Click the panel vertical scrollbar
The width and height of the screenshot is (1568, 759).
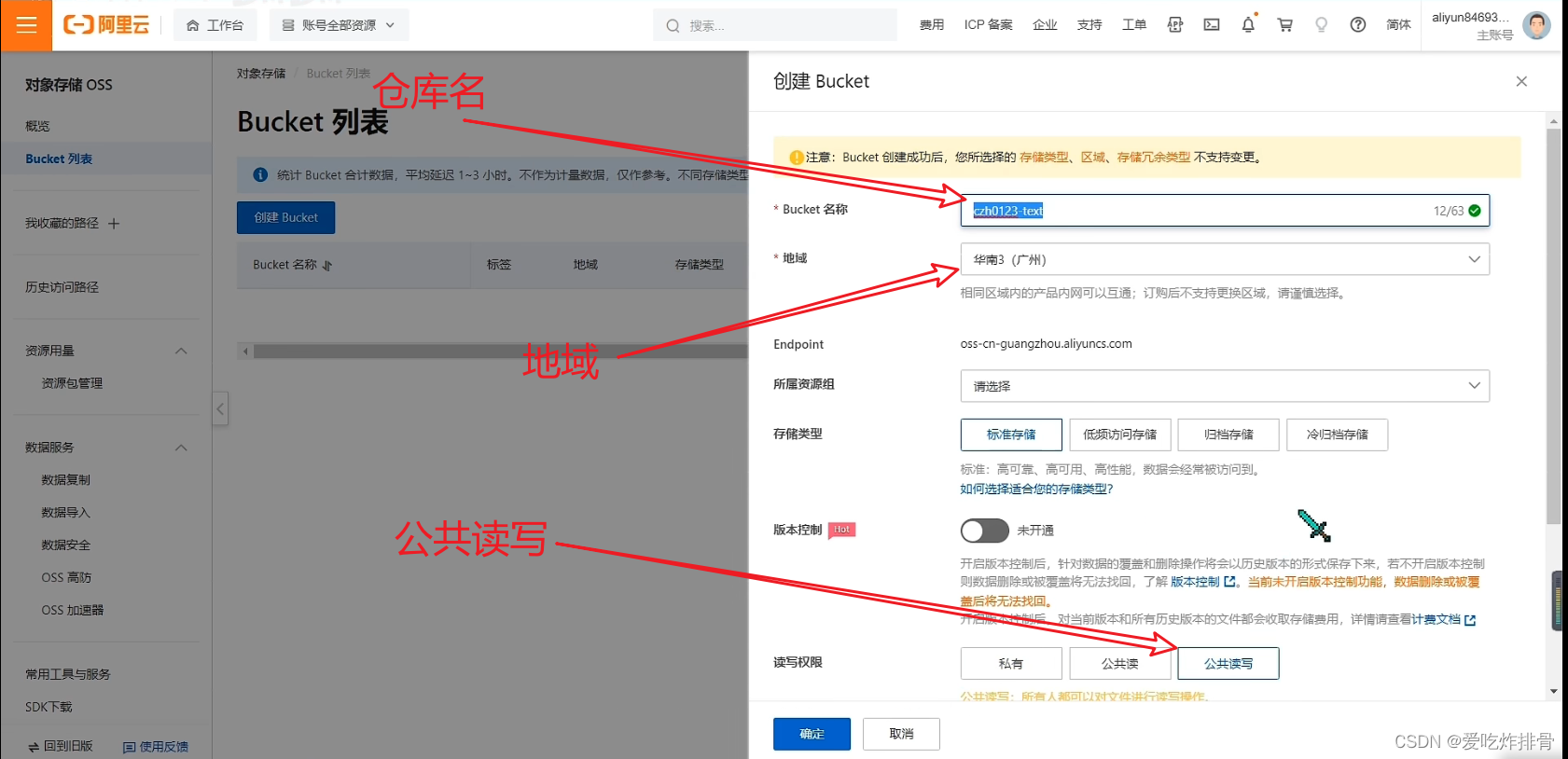click(x=1553, y=326)
